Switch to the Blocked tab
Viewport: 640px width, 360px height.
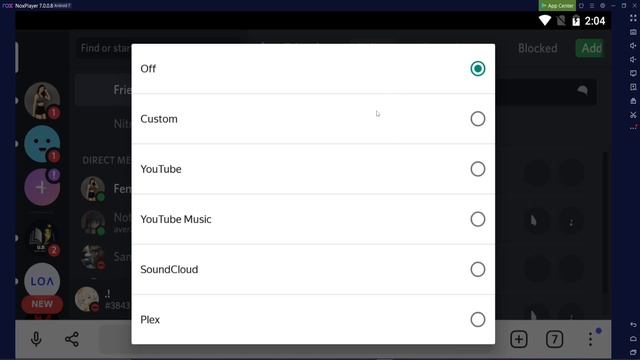(x=538, y=48)
